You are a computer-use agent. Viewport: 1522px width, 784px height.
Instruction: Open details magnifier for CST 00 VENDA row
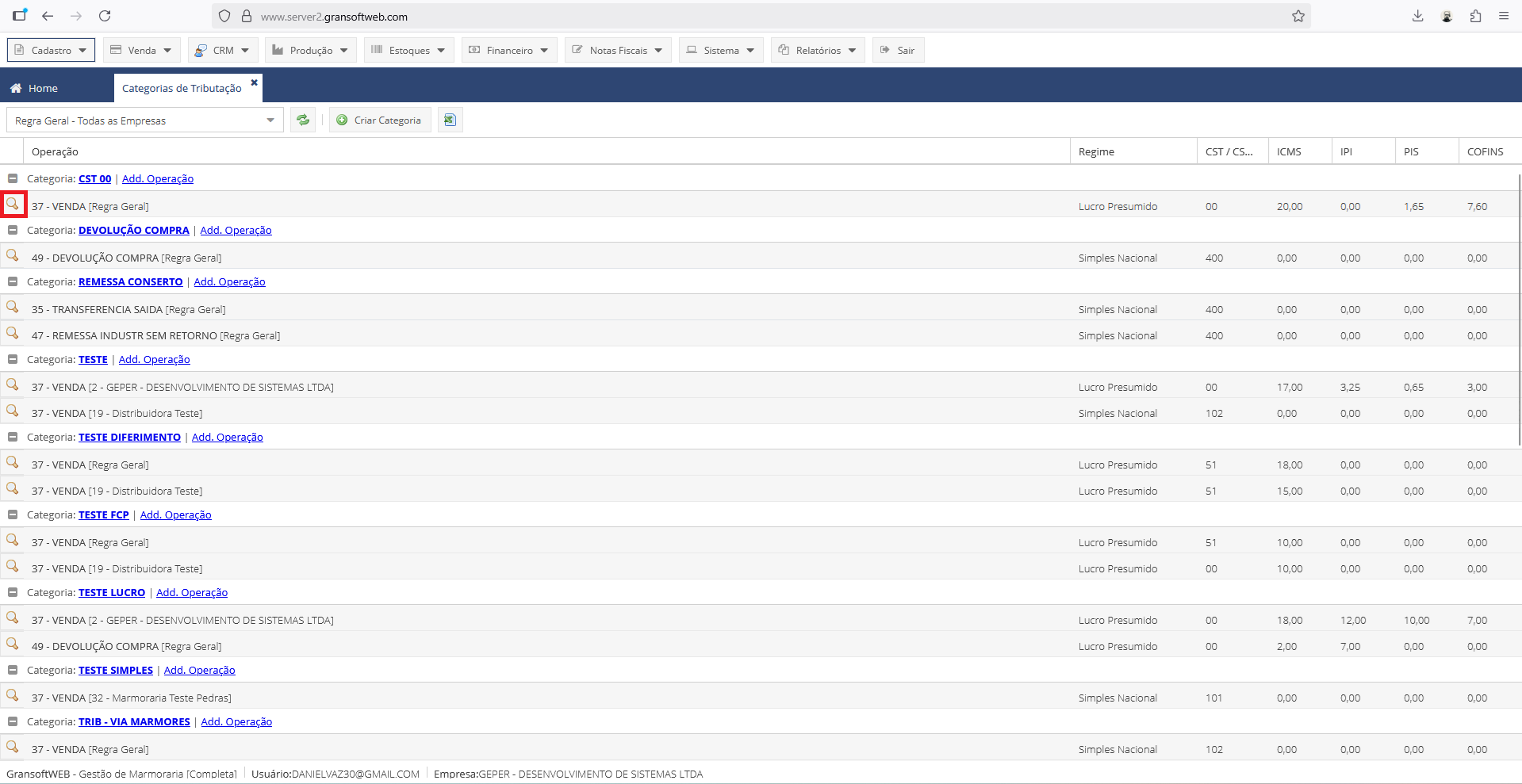pyautogui.click(x=13, y=205)
